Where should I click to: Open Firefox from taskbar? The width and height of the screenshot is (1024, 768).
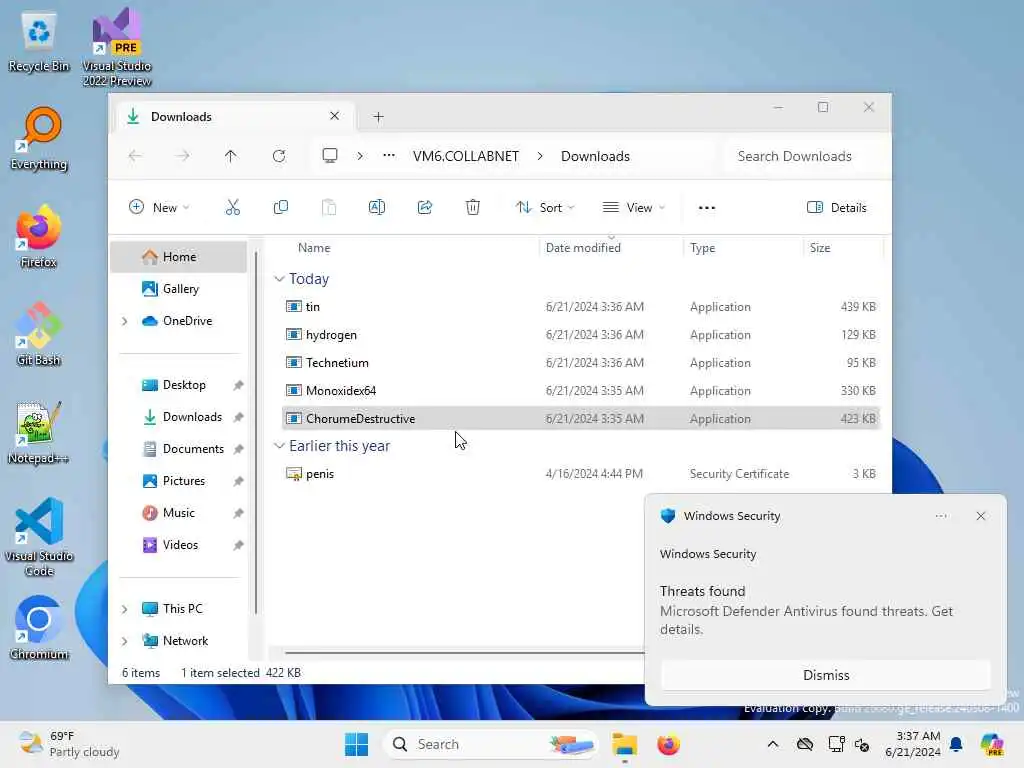668,744
